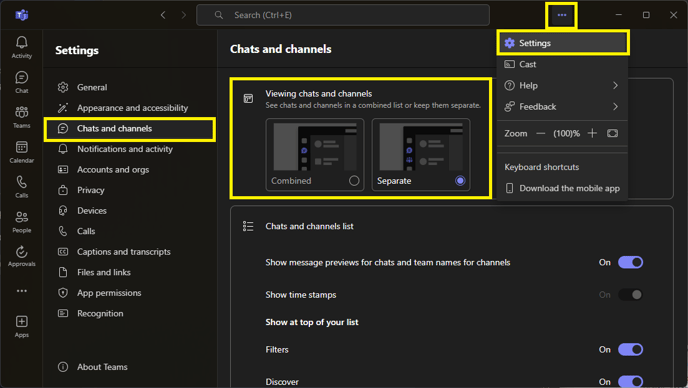Viewport: 688px width, 388px height.
Task: Open the Activity feed in the sidebar
Action: tap(22, 47)
